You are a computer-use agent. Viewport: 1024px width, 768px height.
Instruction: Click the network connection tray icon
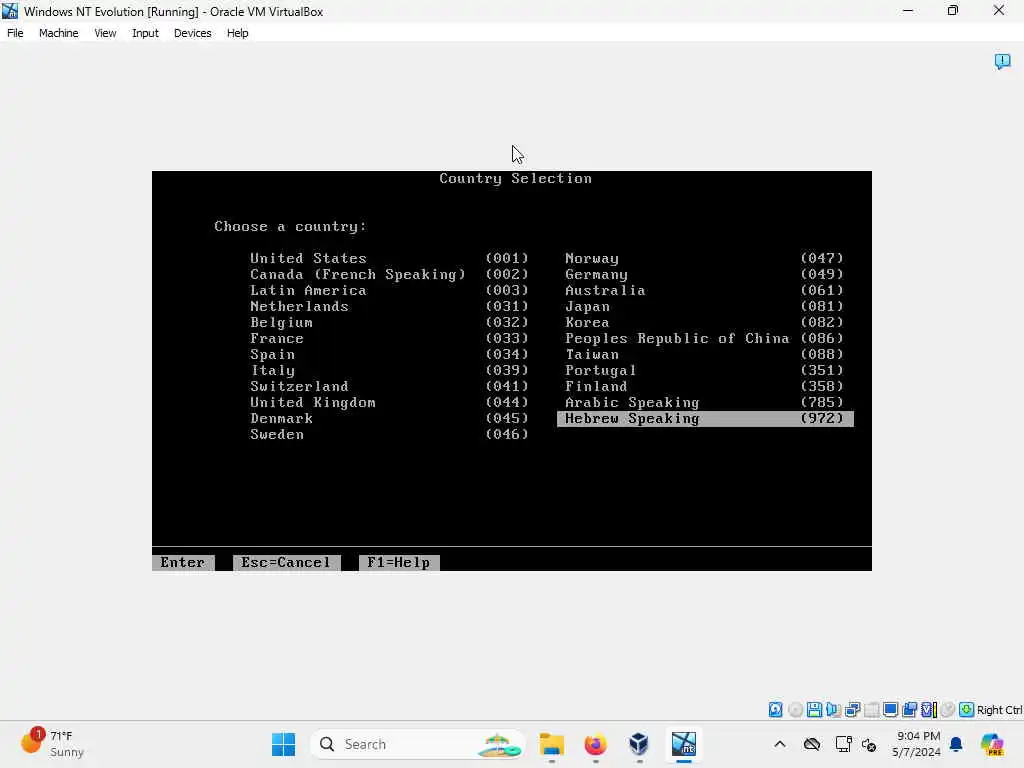pos(843,744)
